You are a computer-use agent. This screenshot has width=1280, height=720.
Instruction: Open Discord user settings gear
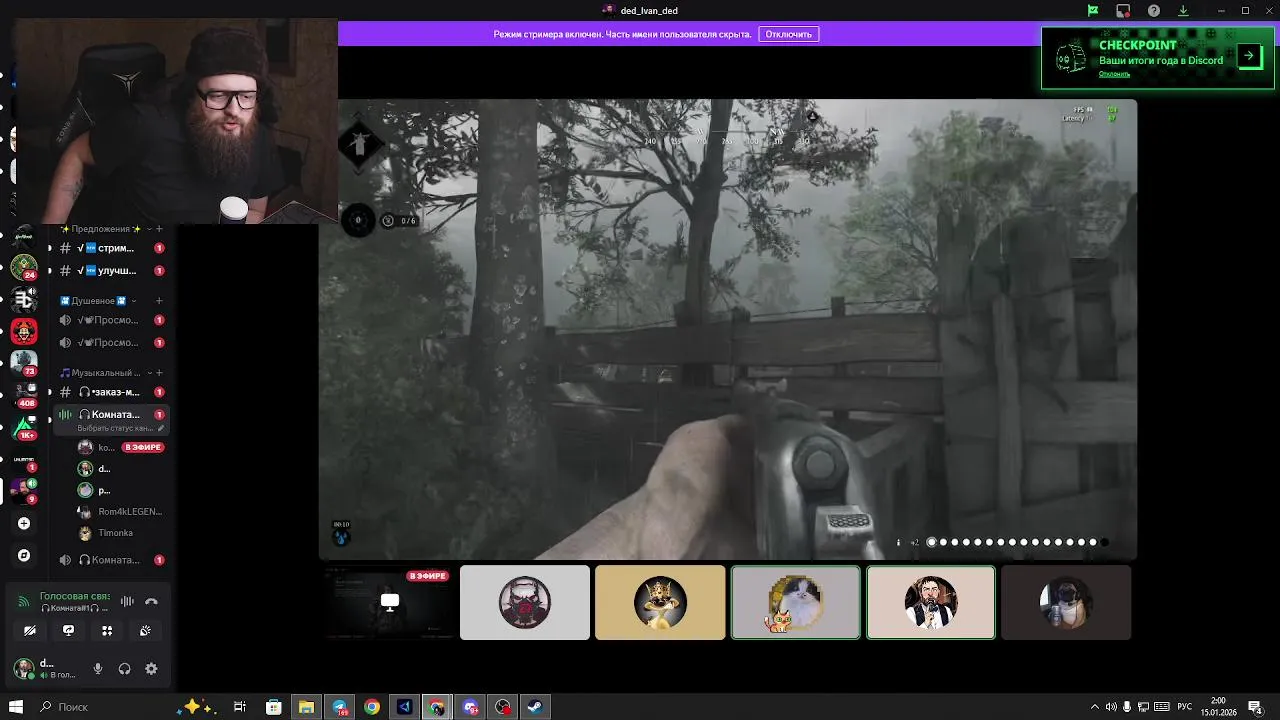click(151, 669)
